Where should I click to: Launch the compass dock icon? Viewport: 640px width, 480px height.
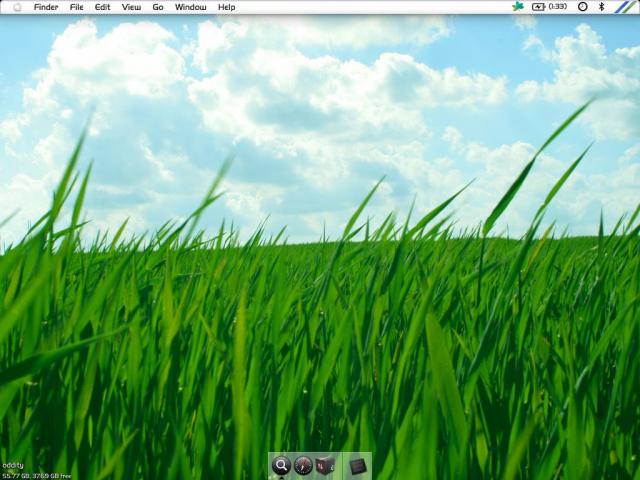coord(303,466)
